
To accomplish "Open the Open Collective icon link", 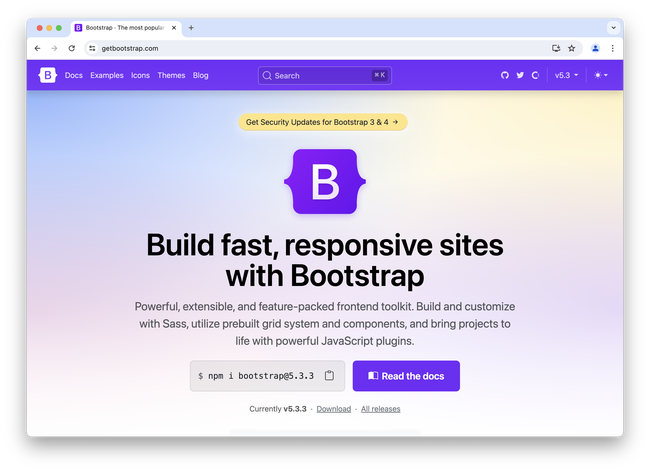I will [535, 75].
